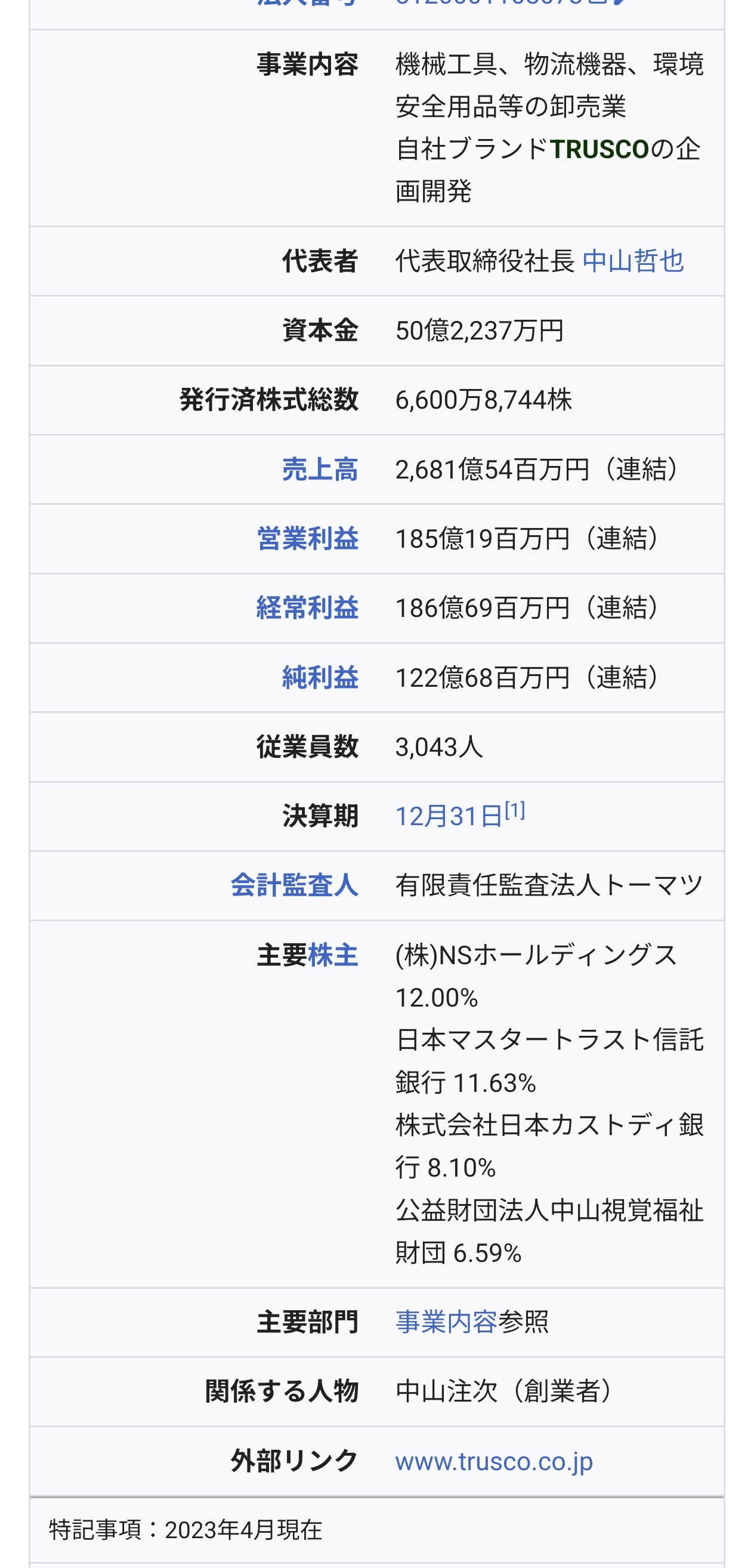Open the 会計監査人 label link
This screenshot has height=1568, width=754.
[295, 885]
